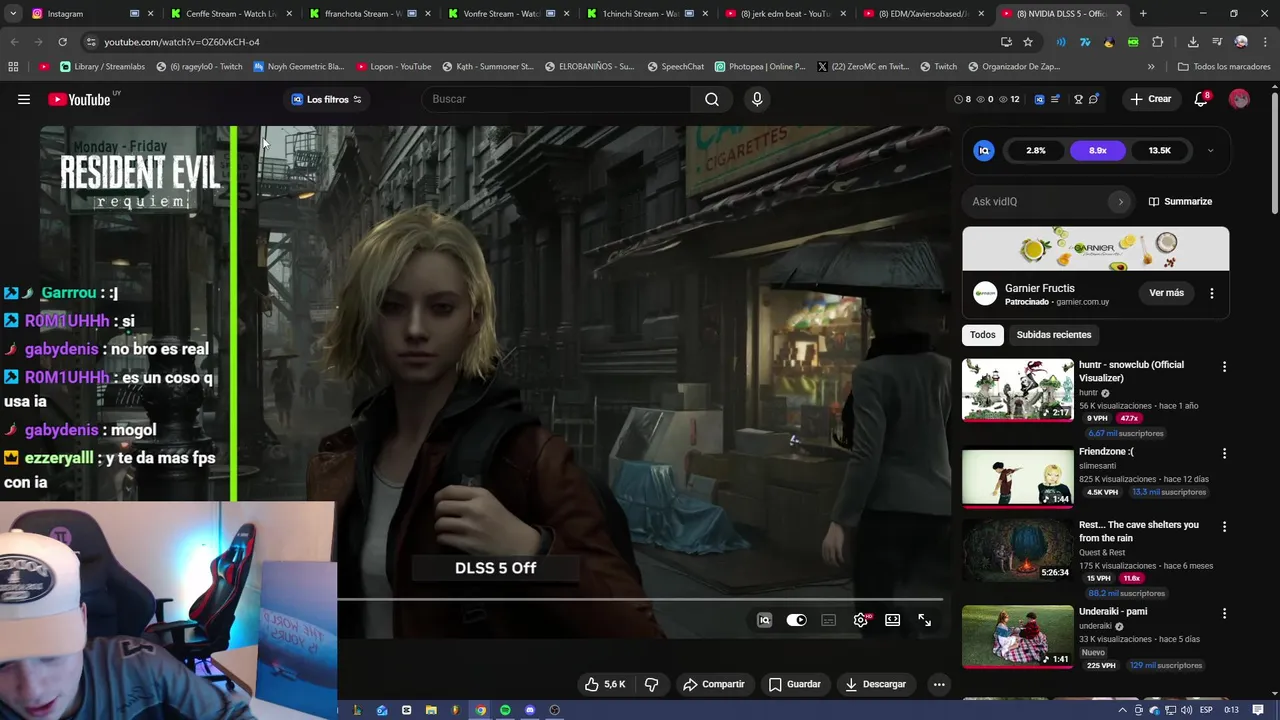
Task: Toggle subtitles captions button in player
Action: pos(828,620)
